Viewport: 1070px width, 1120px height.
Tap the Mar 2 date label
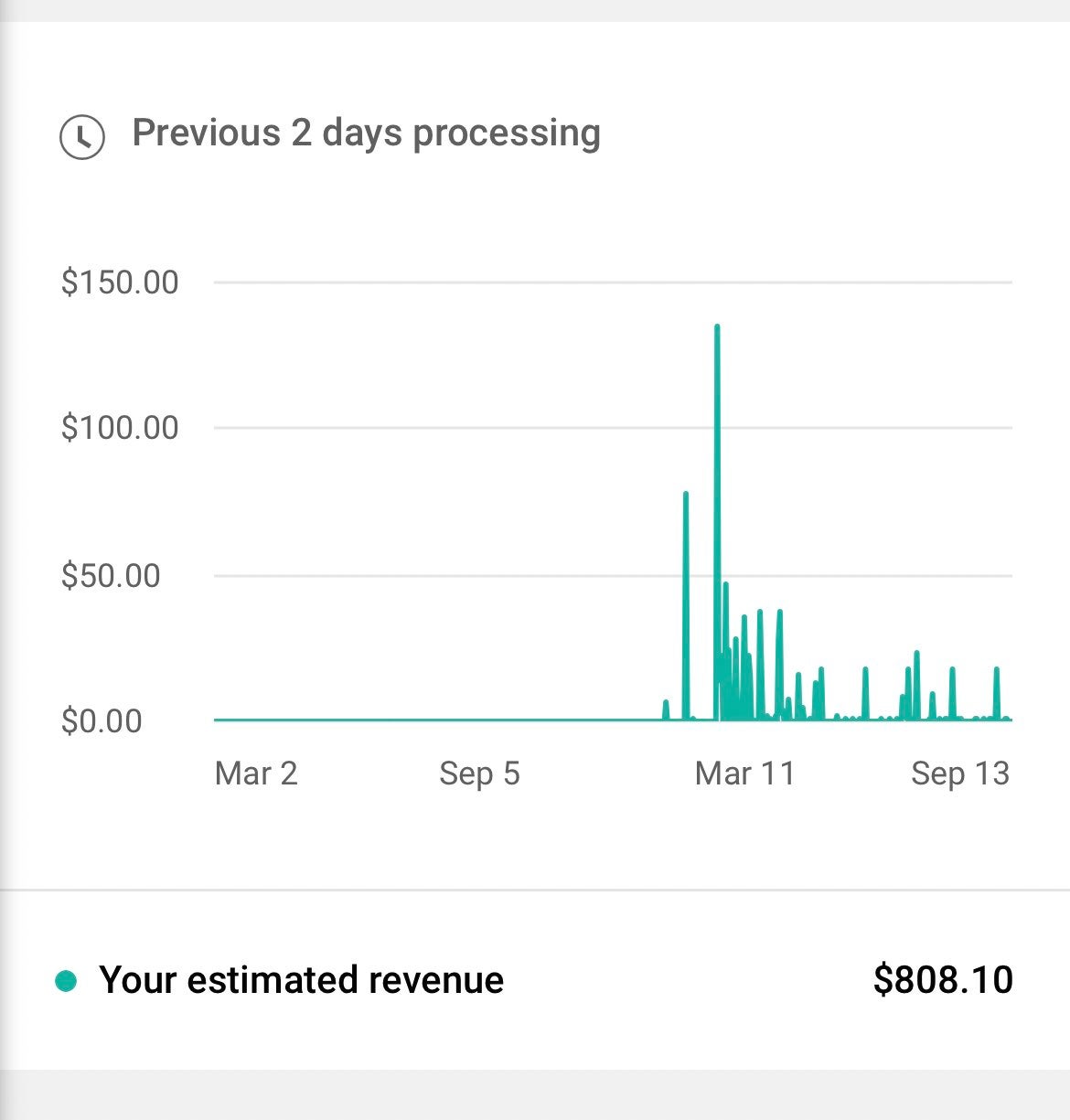(x=256, y=773)
